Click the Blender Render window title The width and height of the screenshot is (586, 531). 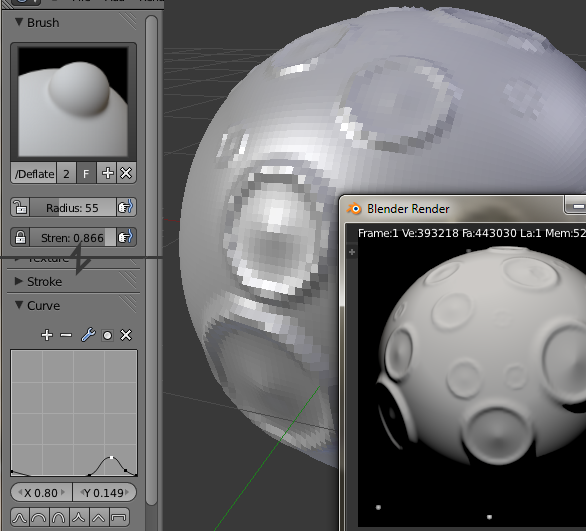[x=408, y=209]
